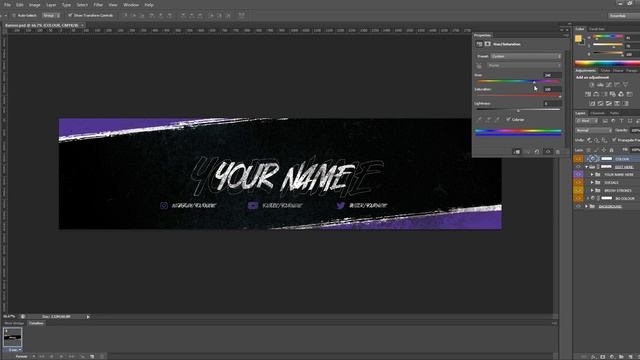
Task: Add a Hue/Saturation adjustment from Adjustments panel
Action: (x=588, y=94)
